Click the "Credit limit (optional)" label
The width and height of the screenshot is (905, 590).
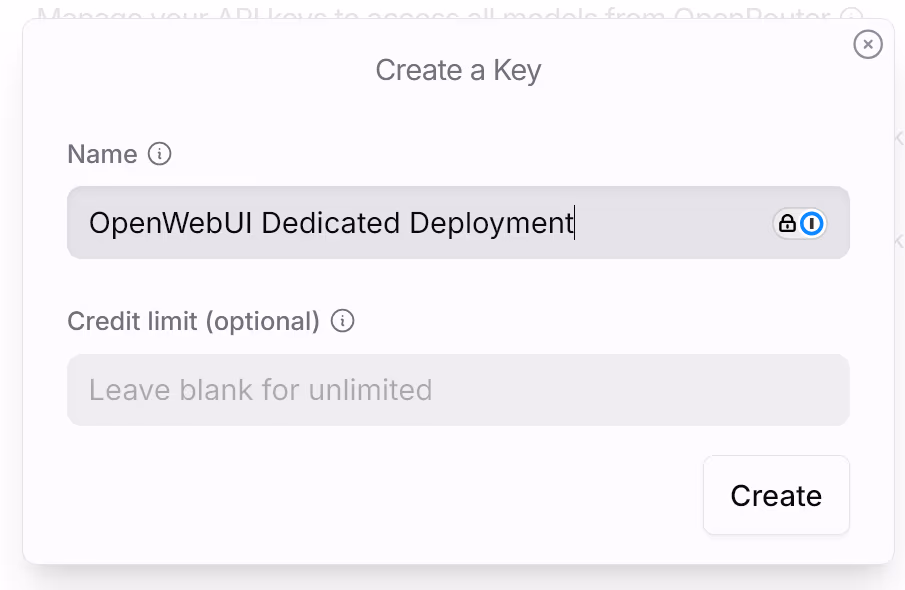[x=193, y=321]
